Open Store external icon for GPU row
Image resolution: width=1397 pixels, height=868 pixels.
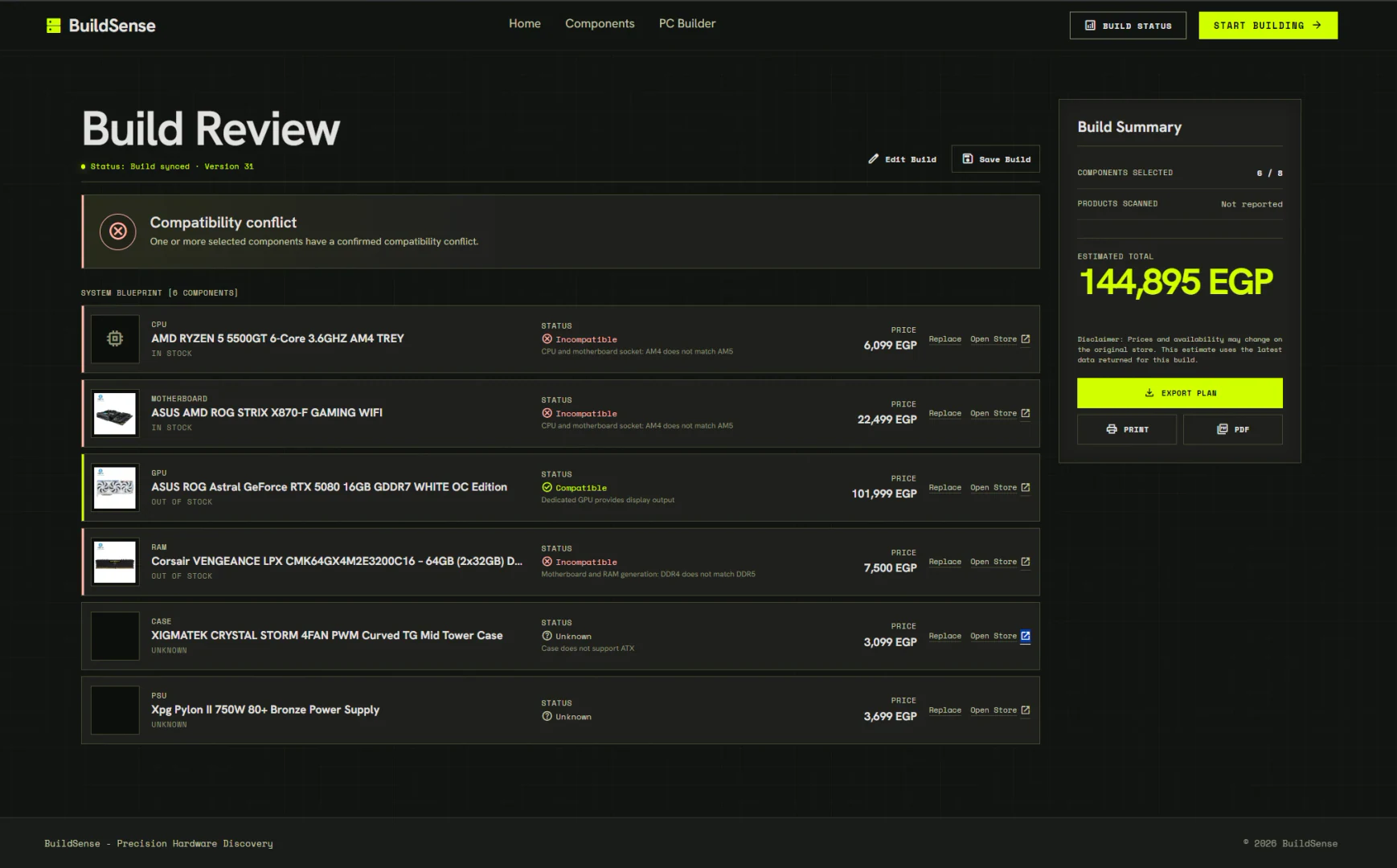point(1025,488)
